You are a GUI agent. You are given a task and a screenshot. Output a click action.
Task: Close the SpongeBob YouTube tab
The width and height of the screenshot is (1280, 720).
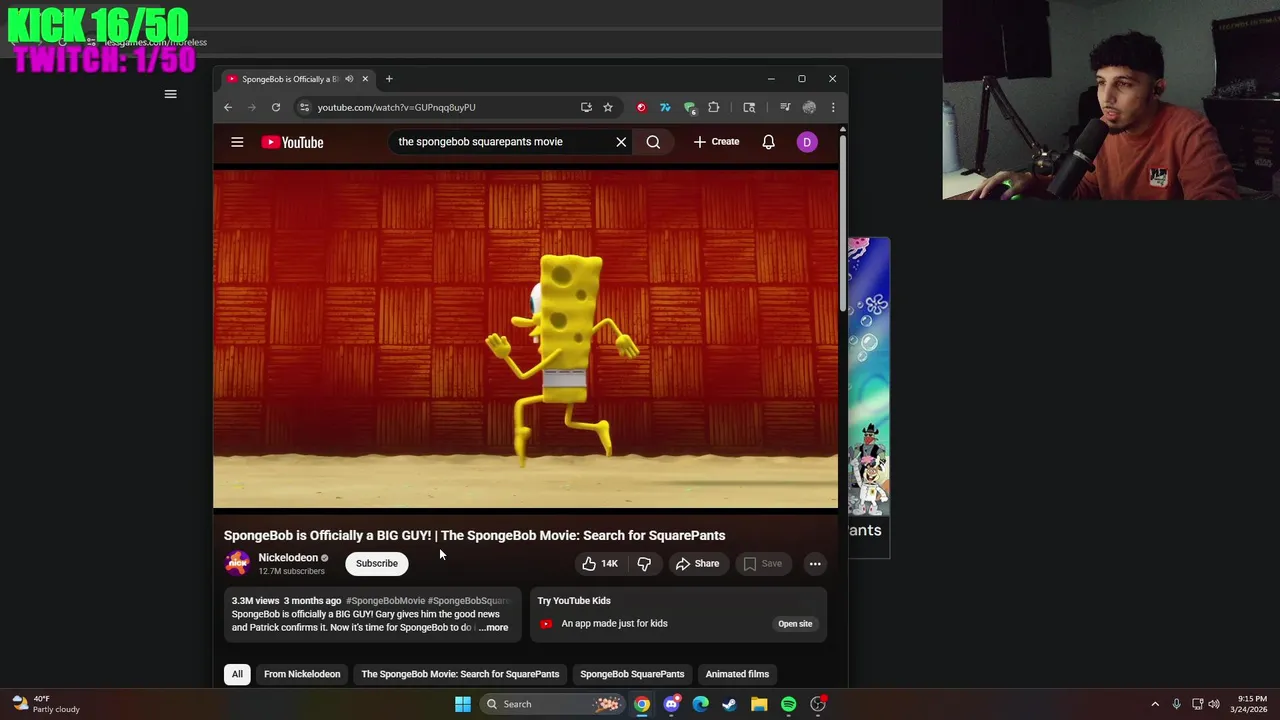365,79
